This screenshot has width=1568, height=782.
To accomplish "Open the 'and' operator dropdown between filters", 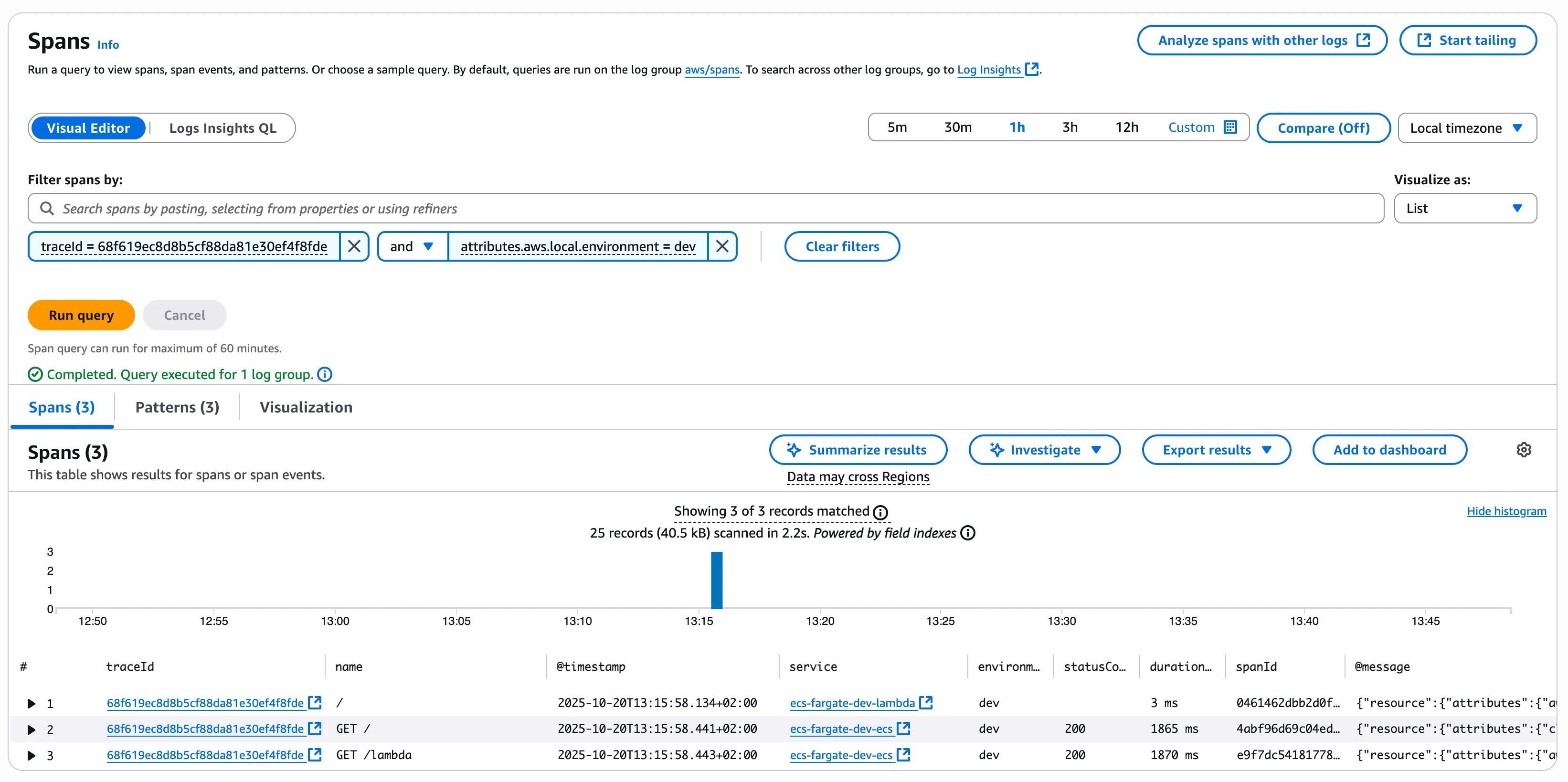I will [x=412, y=246].
